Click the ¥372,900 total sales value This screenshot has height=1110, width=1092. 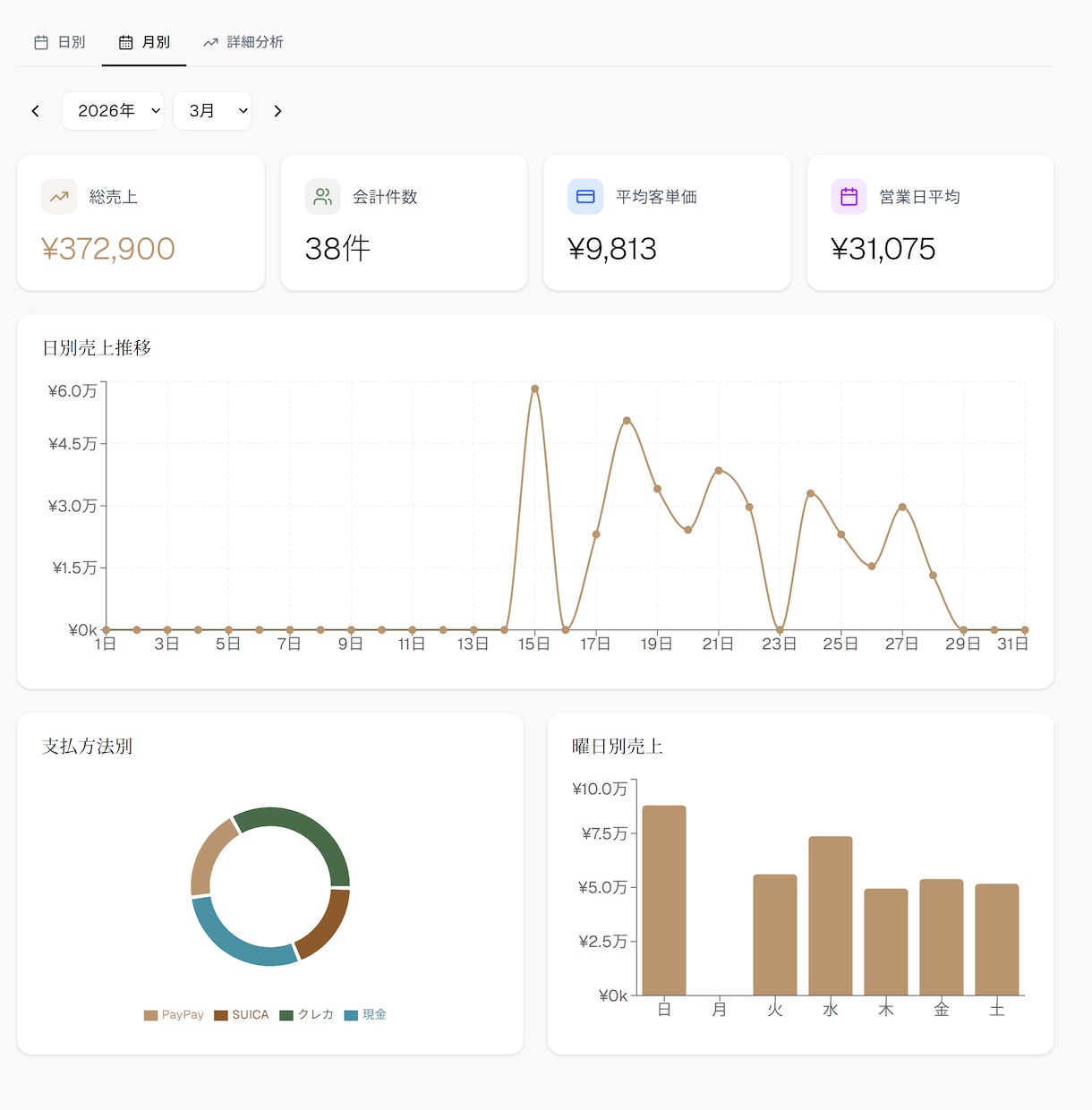pos(108,249)
